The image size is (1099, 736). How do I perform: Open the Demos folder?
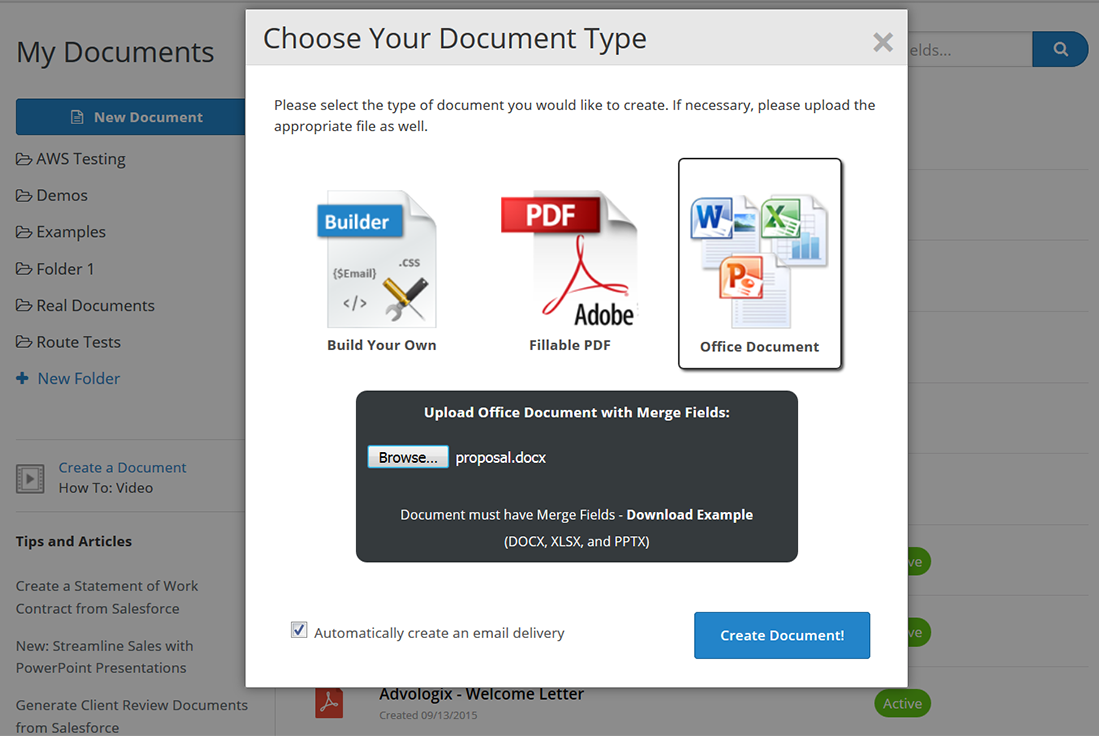coord(61,195)
